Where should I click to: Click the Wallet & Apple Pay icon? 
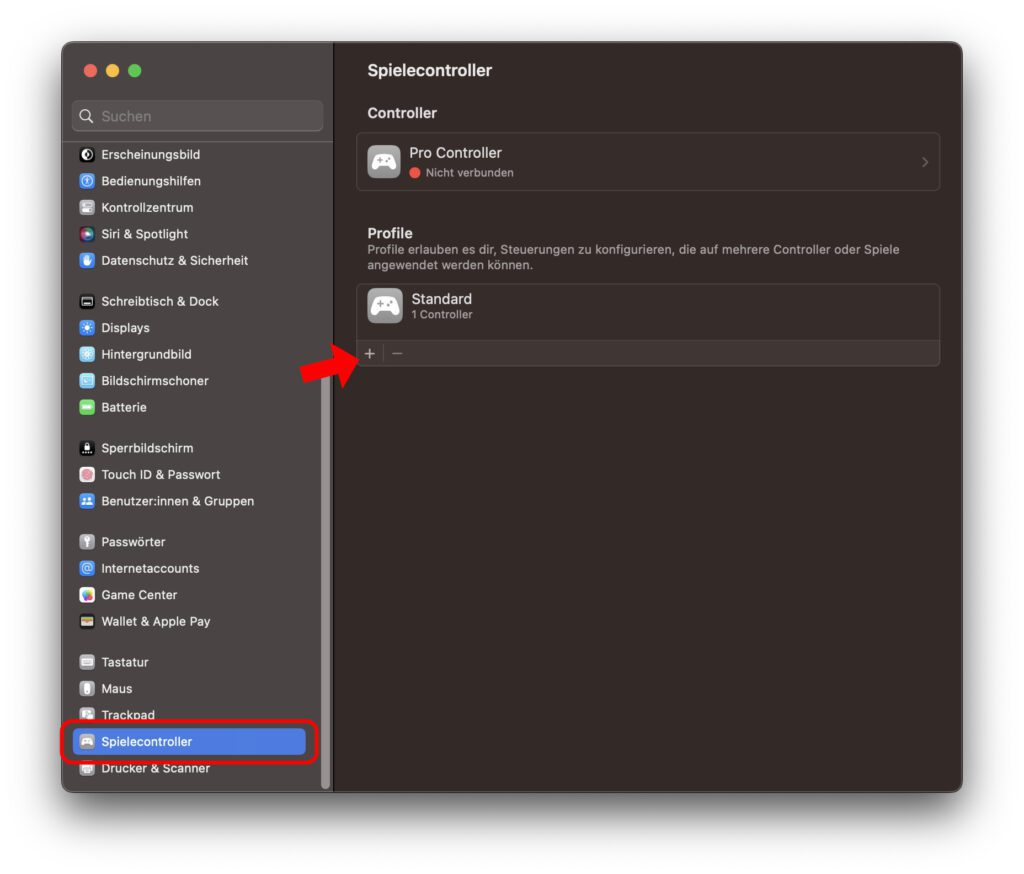coord(87,621)
